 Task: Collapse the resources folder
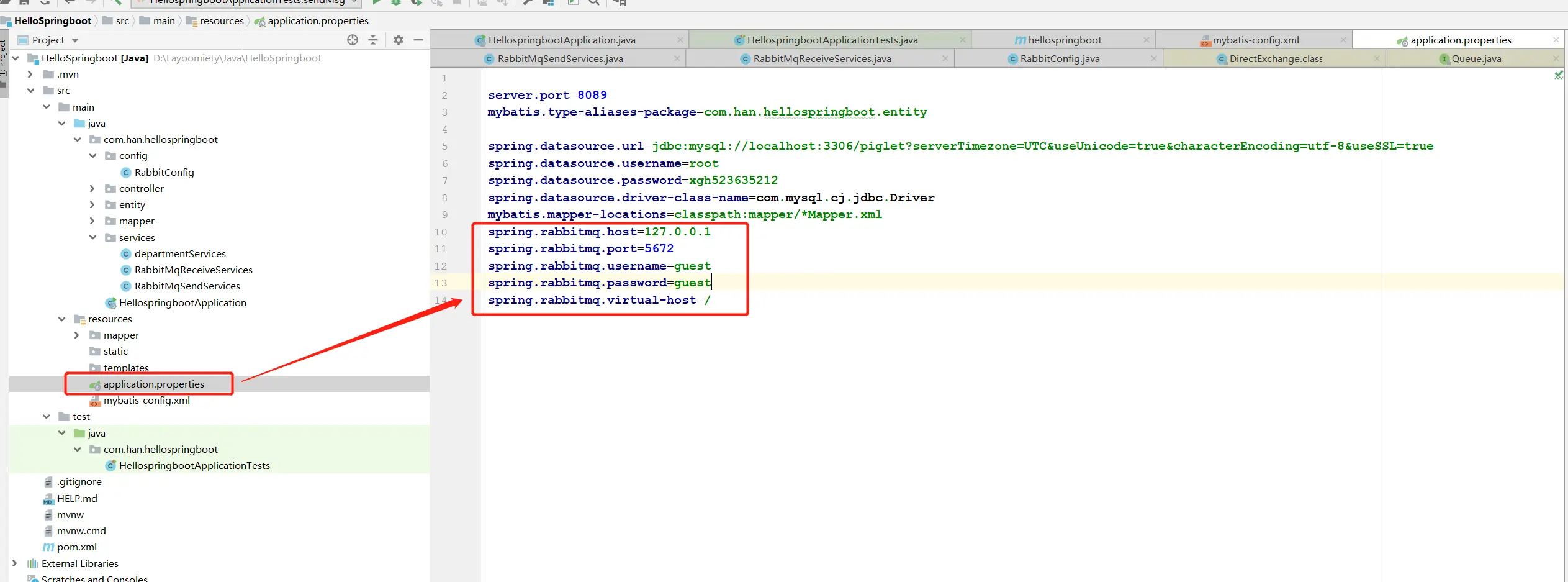(61, 319)
